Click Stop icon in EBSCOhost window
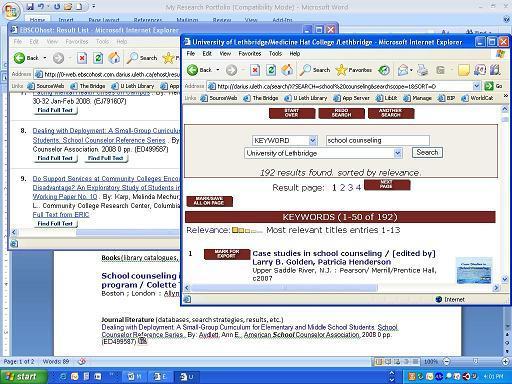This screenshot has height=384, width=512. tap(82, 58)
